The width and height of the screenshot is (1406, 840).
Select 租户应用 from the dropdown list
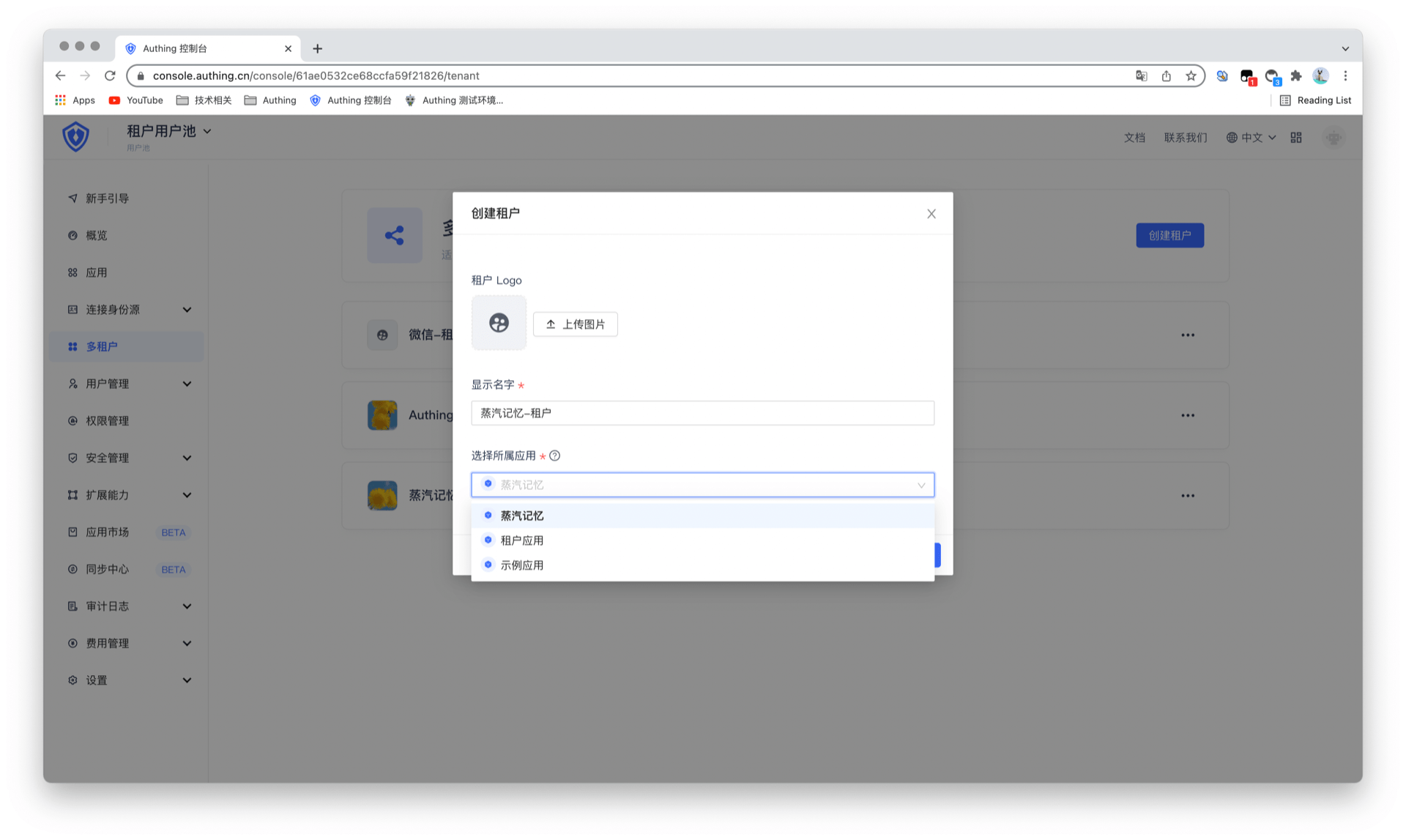(521, 540)
